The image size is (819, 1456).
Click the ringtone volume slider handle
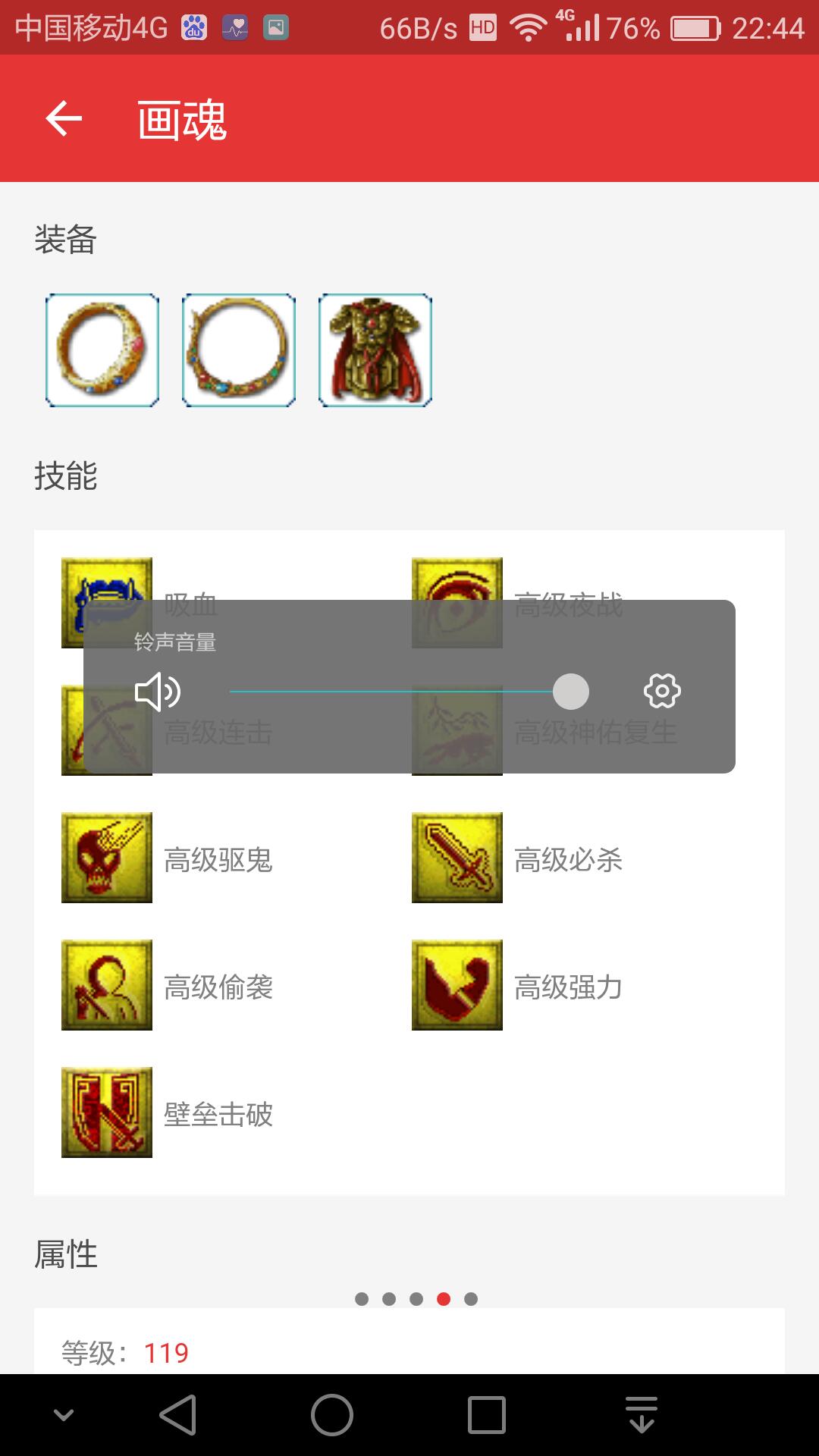(x=571, y=692)
